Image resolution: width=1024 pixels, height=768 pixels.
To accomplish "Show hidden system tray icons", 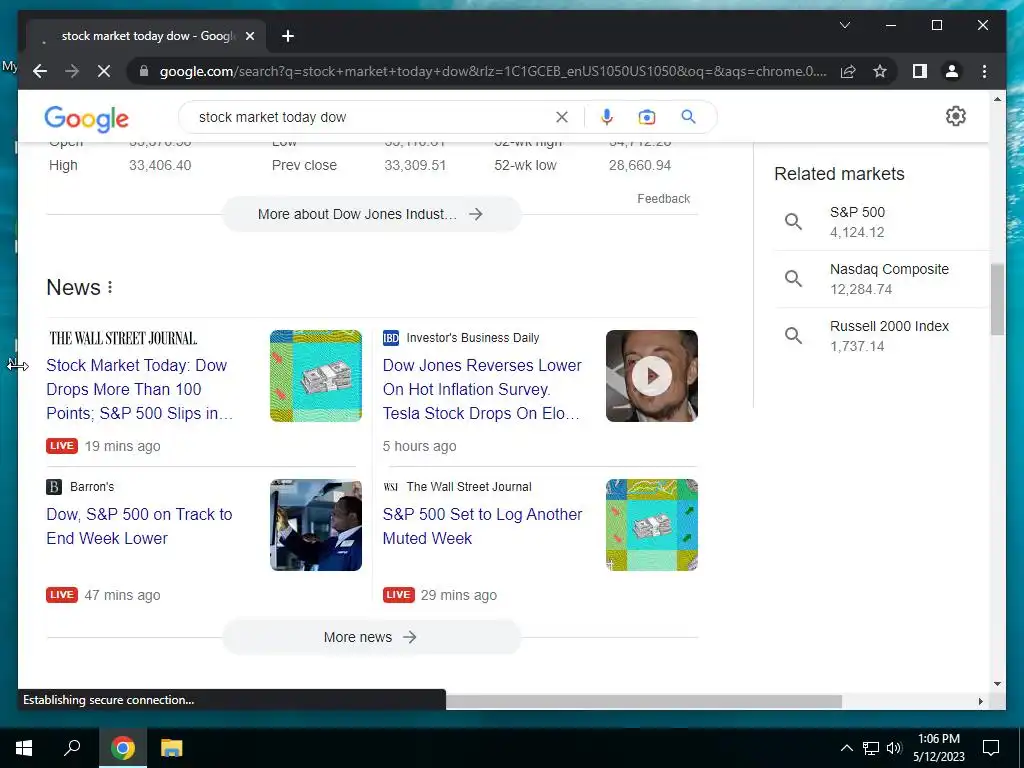I will (x=846, y=748).
